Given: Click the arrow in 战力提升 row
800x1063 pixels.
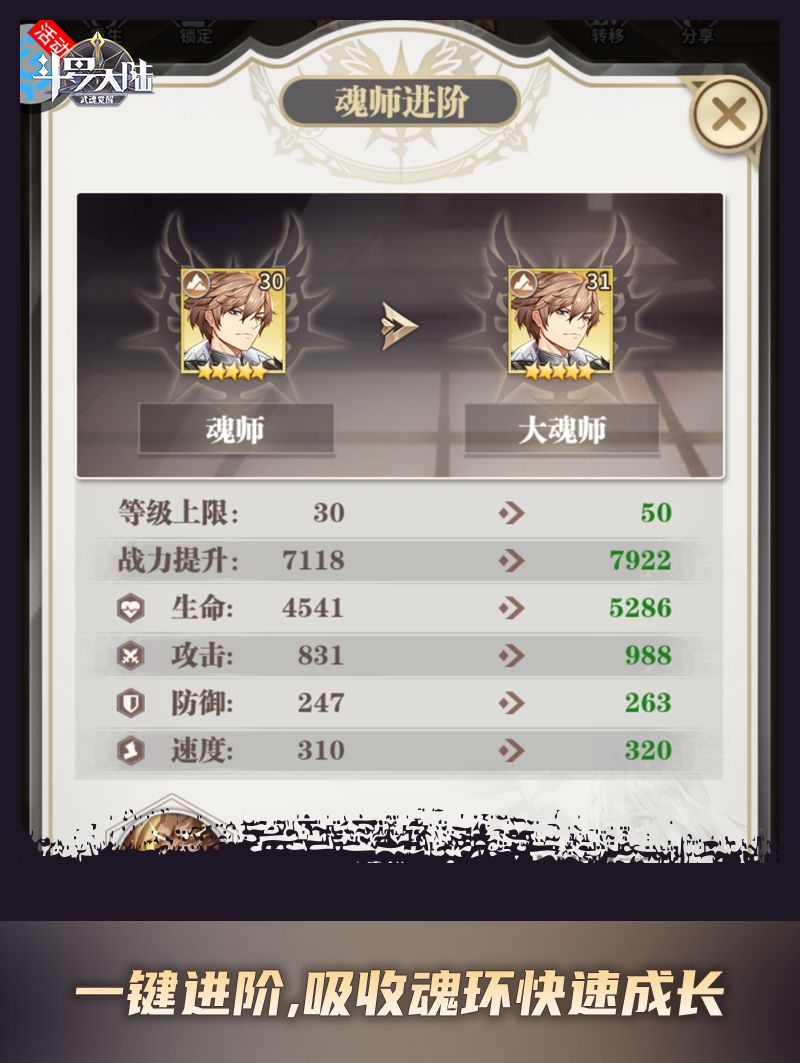Looking at the screenshot, I should (x=512, y=561).
